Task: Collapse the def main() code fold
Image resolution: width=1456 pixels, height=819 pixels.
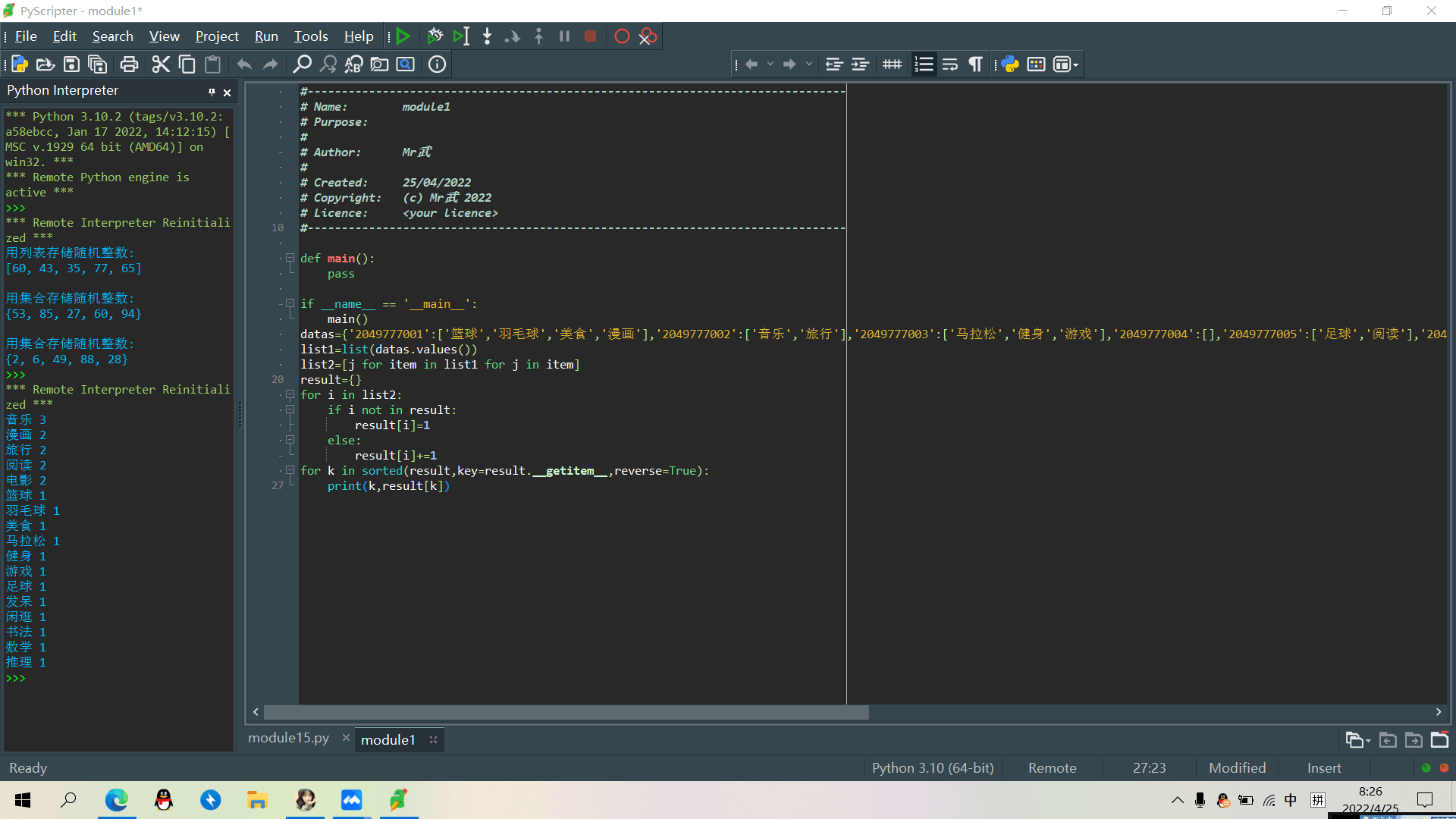Action: (290, 258)
